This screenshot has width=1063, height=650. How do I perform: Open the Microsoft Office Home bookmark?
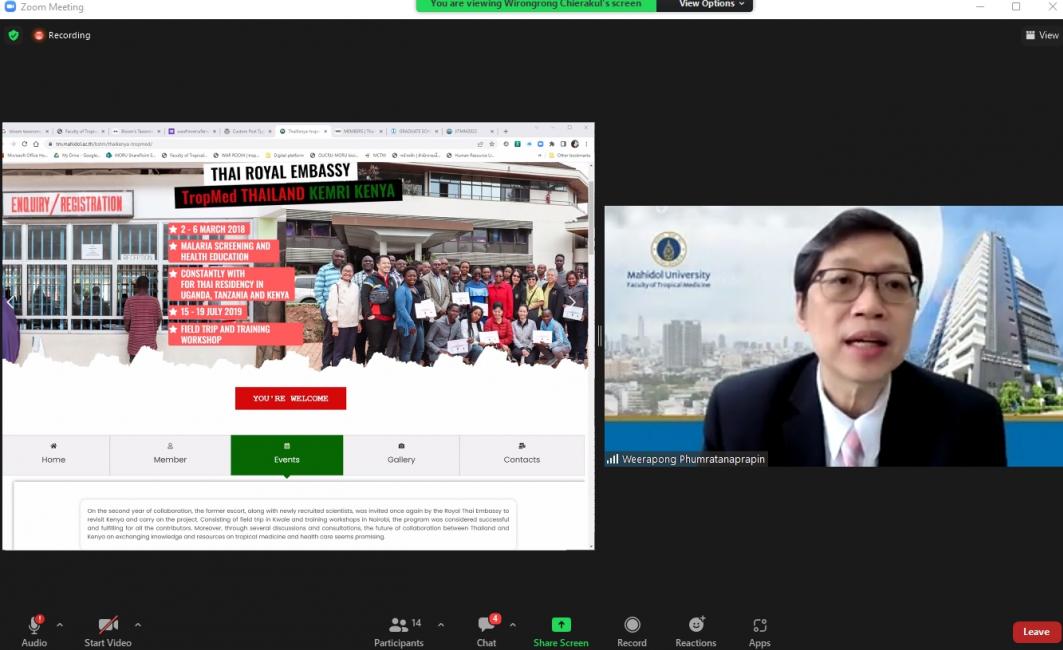pos(26,155)
